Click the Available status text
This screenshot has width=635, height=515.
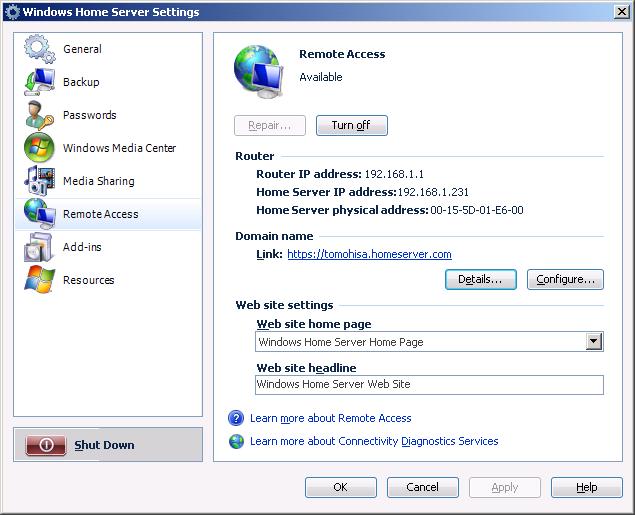point(321,77)
